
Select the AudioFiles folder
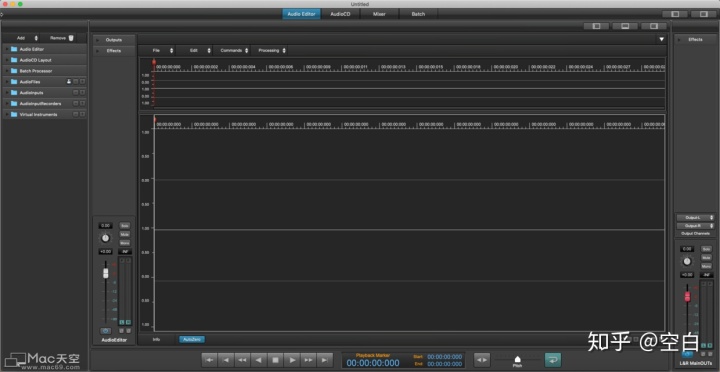coord(44,82)
